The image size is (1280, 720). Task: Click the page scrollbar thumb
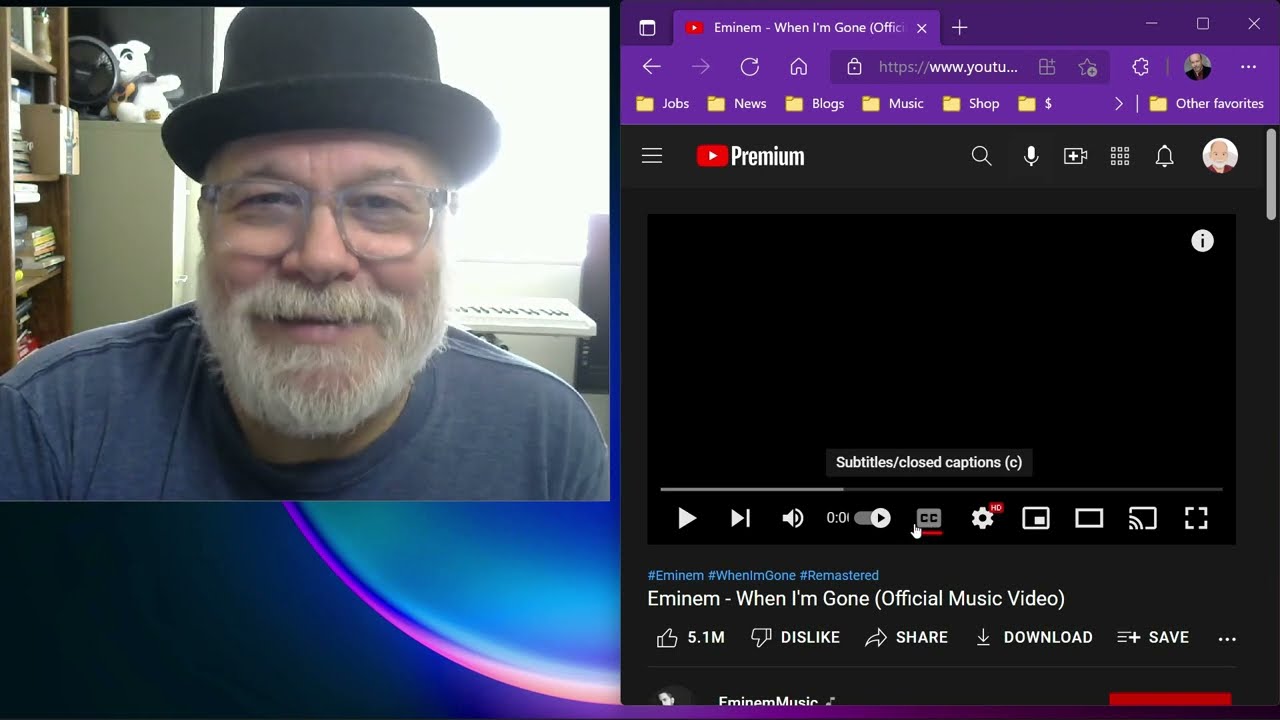pos(1271,175)
